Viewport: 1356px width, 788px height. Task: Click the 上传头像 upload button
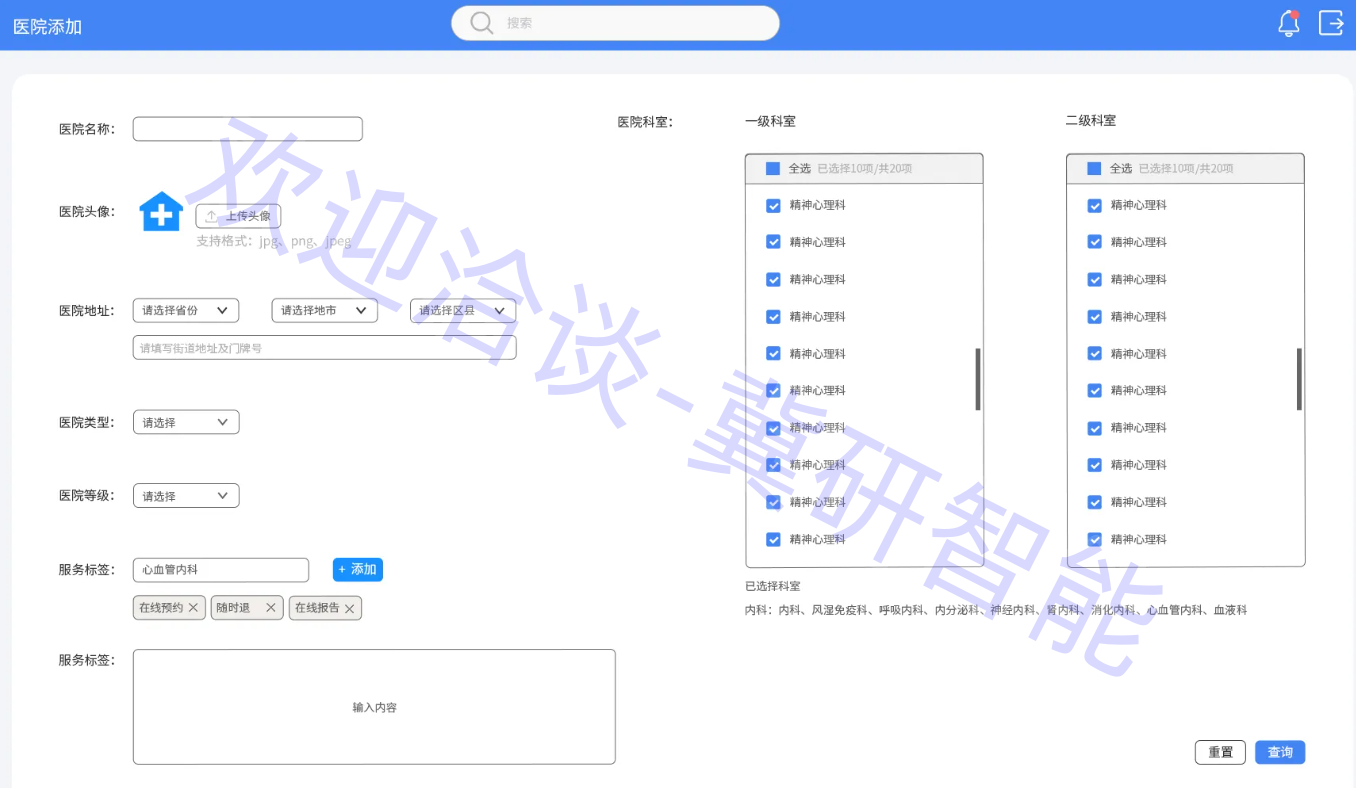(x=238, y=216)
